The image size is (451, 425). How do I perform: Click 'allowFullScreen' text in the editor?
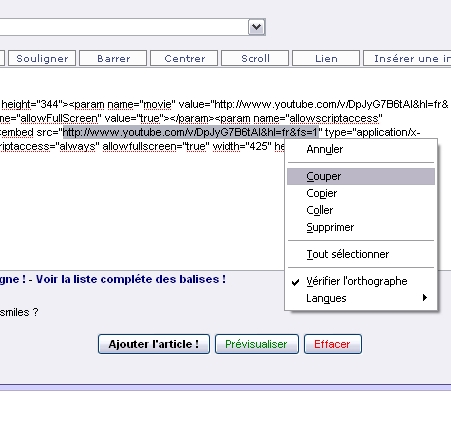coord(59,118)
